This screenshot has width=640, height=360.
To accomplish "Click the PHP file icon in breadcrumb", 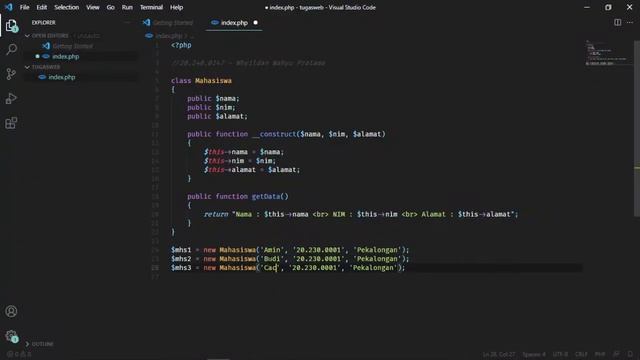I will point(149,36).
